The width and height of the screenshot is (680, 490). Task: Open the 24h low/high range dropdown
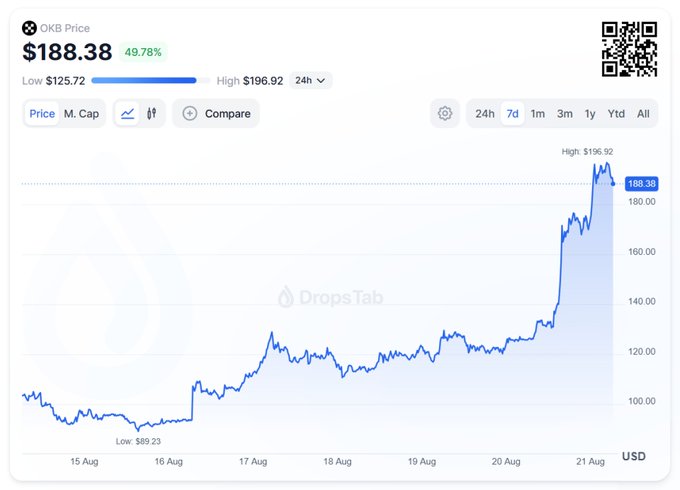pyautogui.click(x=310, y=80)
